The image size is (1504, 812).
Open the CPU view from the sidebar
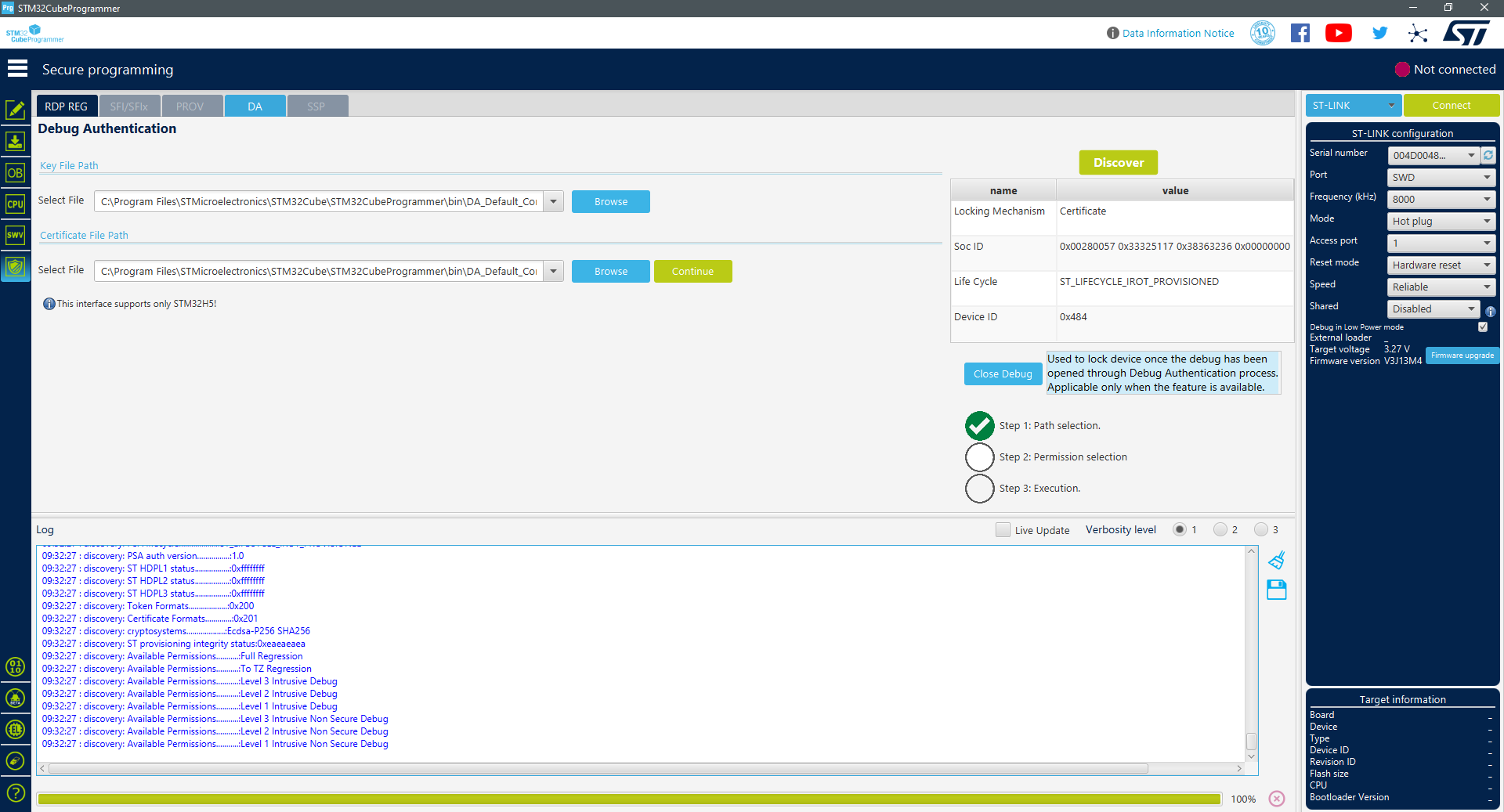pyautogui.click(x=16, y=204)
